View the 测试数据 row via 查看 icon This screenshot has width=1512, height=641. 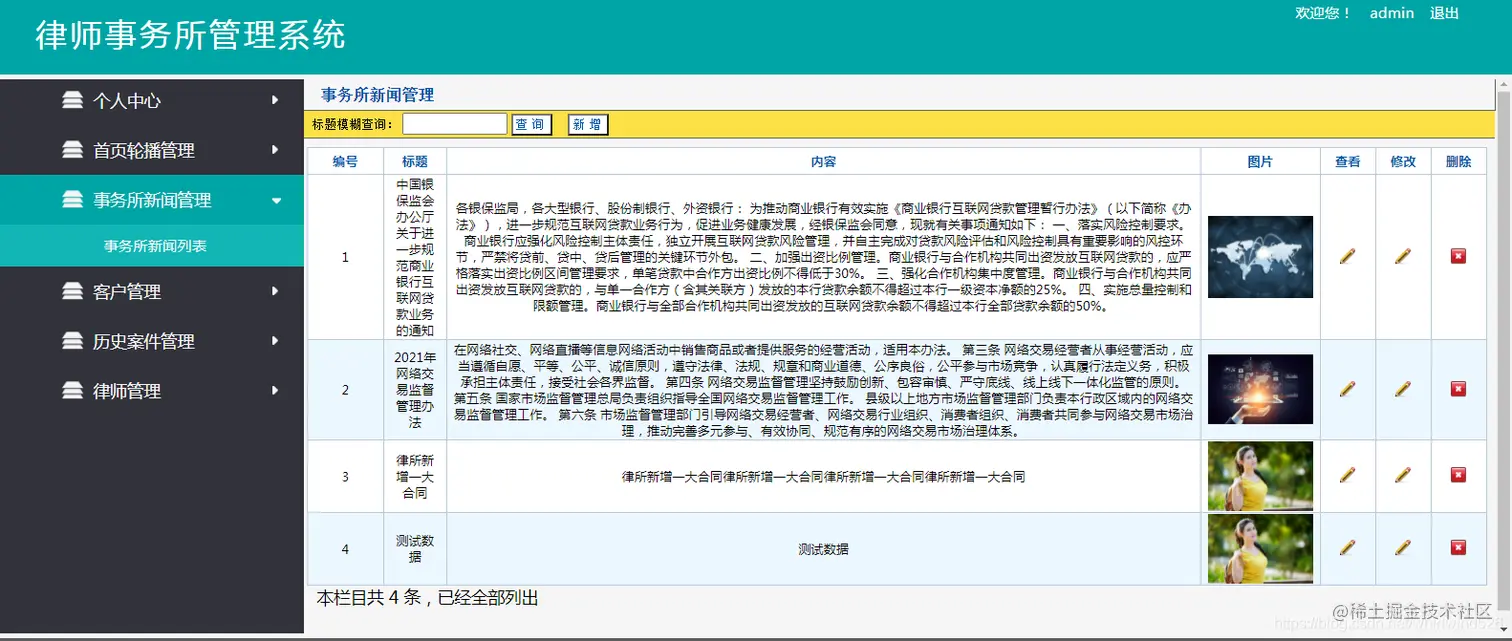coord(1347,548)
